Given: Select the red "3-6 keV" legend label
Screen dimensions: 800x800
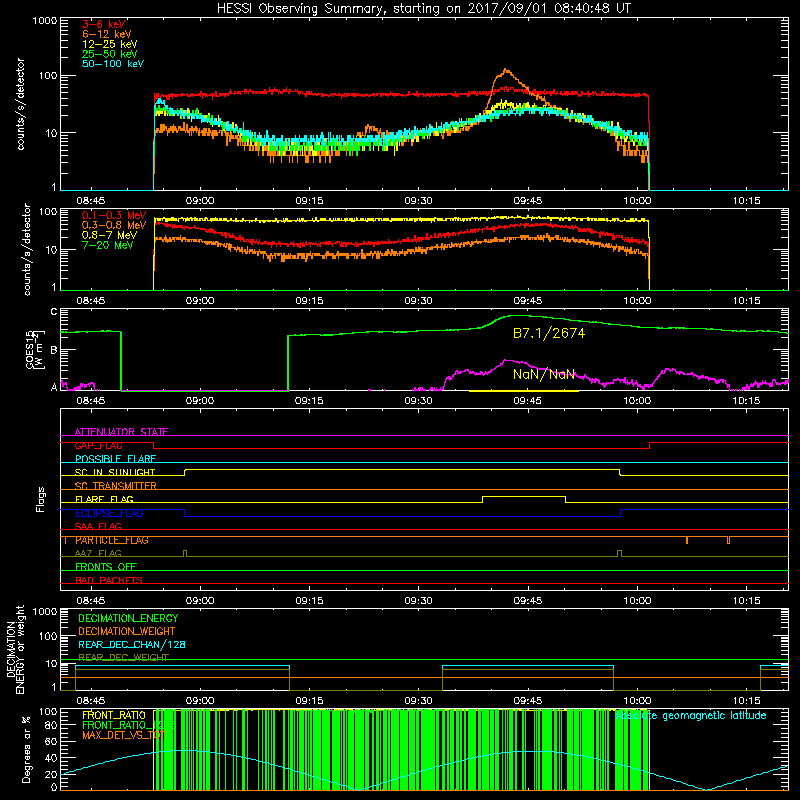Looking at the screenshot, I should [x=104, y=24].
